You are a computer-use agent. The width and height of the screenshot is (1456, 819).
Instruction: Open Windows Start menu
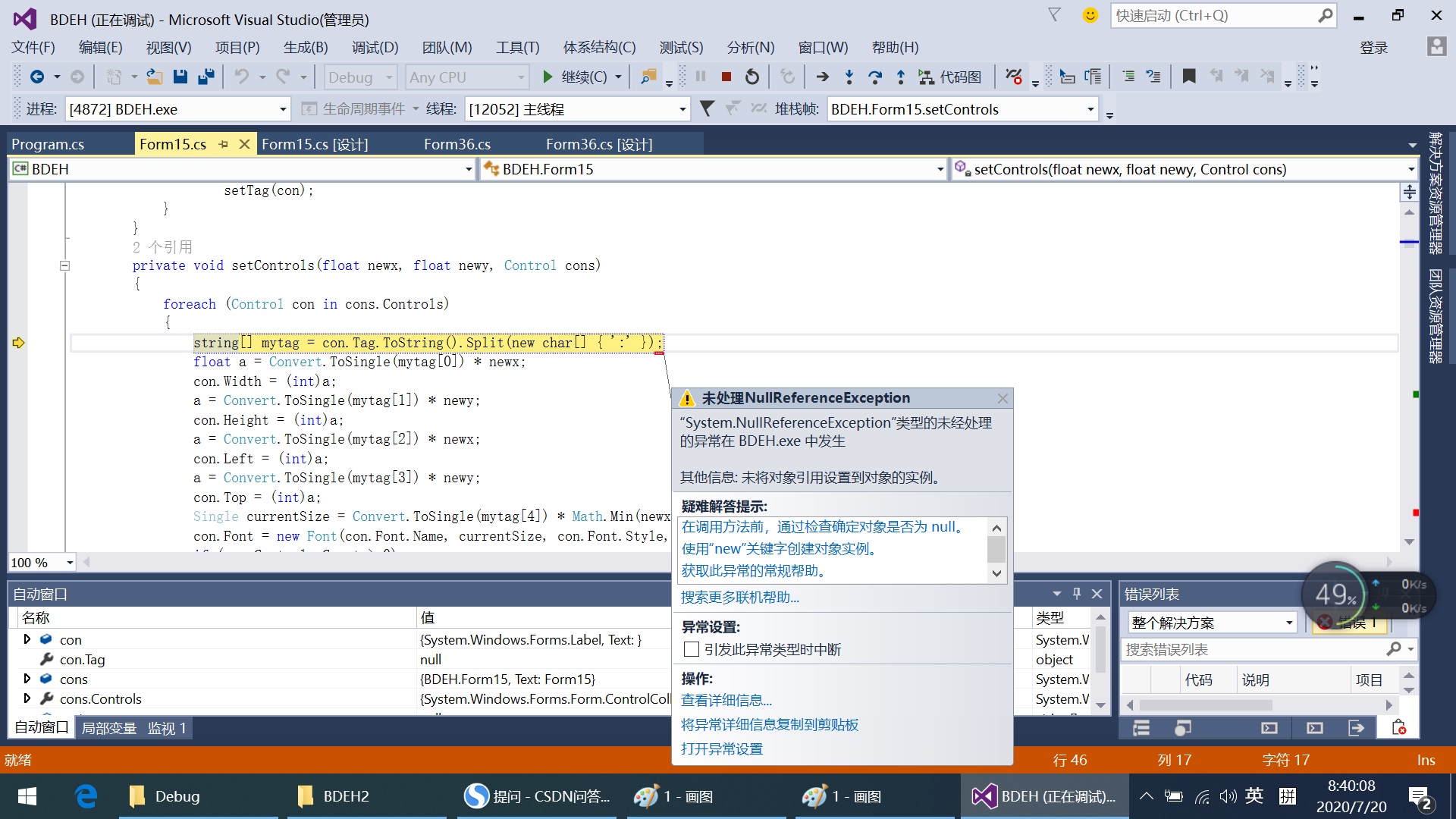point(27,796)
